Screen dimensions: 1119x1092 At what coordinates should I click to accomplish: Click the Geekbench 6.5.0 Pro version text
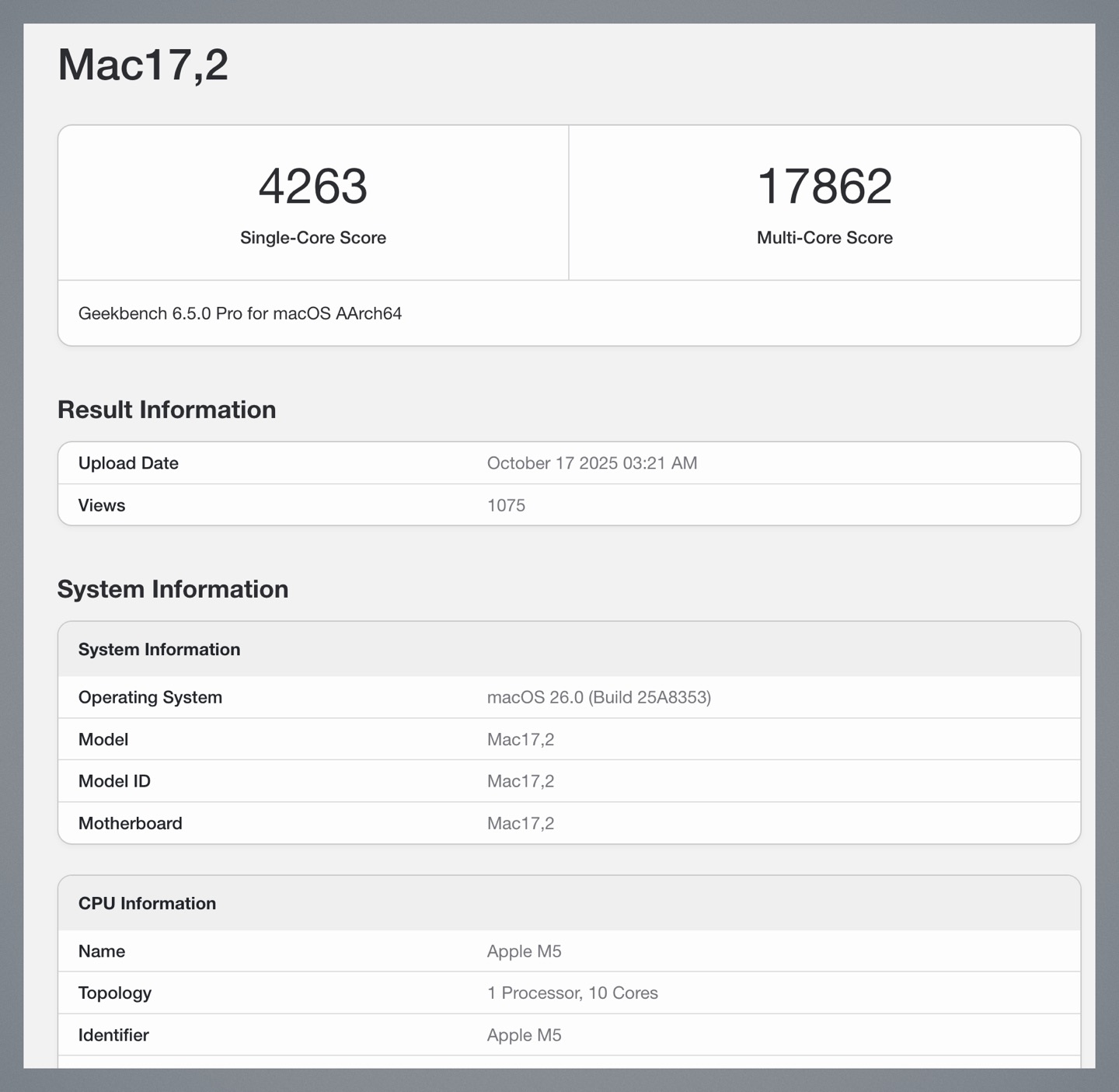(x=239, y=313)
